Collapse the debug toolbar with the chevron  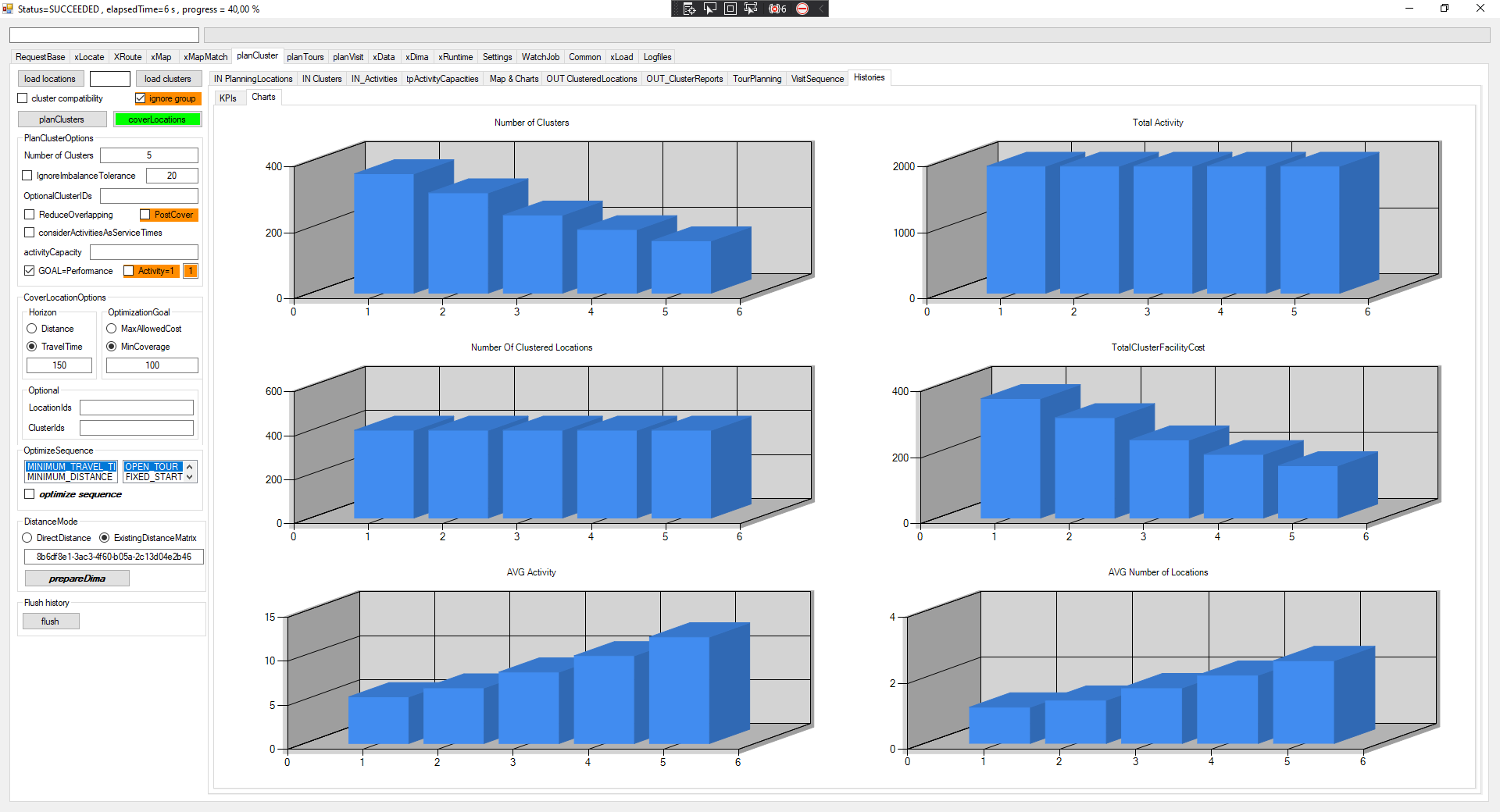(820, 9)
